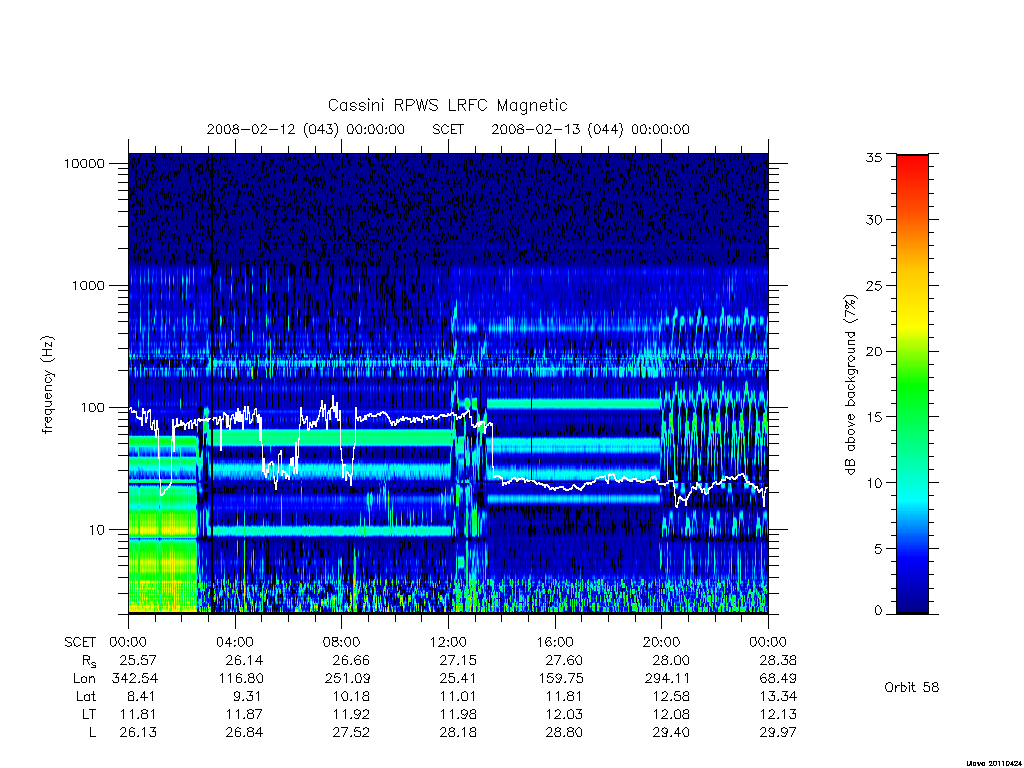1024x768 pixels.
Task: Click 'dB above background (7%)' colorbar label
Action: click(851, 385)
